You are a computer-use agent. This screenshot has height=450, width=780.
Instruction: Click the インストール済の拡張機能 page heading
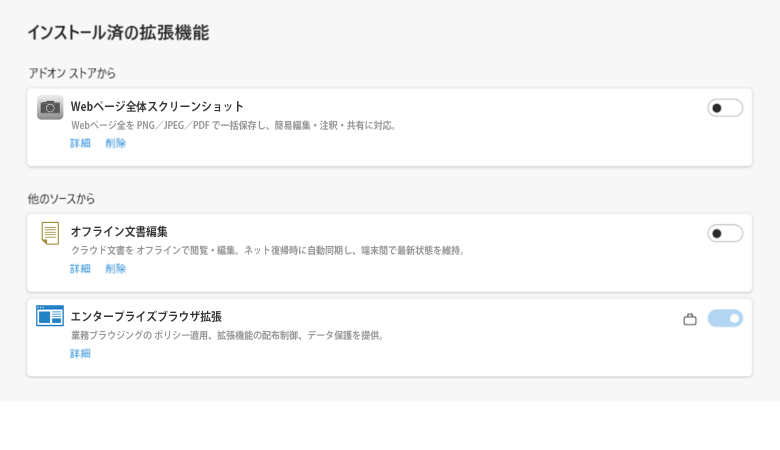tap(118, 33)
